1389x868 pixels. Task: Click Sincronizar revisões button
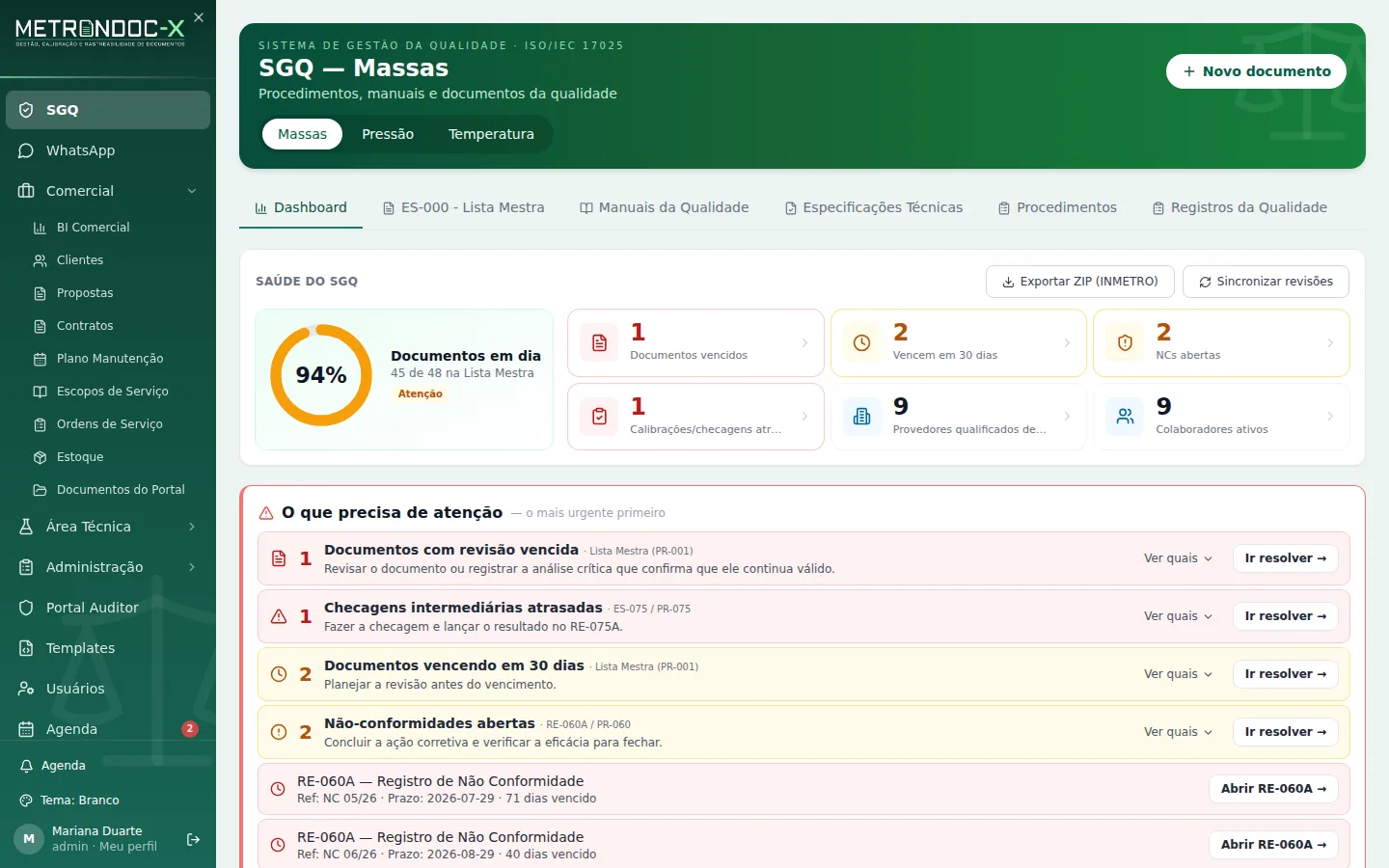[1266, 282]
